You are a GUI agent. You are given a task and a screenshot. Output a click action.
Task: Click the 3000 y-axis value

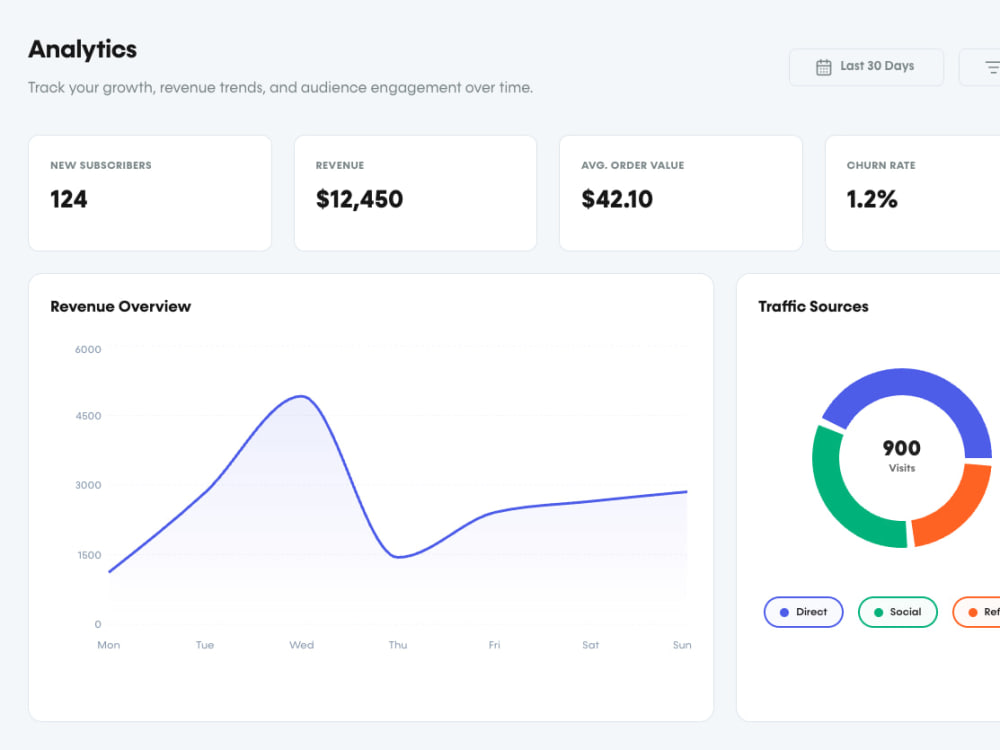[88, 485]
